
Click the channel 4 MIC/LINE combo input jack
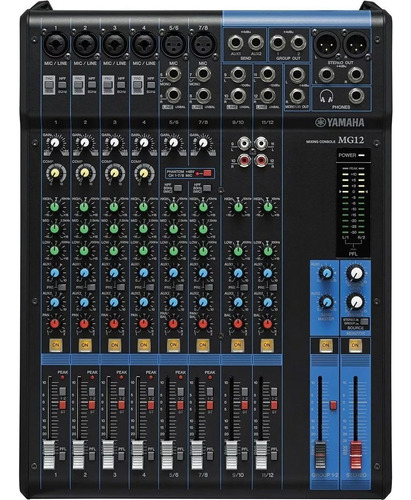point(144,45)
